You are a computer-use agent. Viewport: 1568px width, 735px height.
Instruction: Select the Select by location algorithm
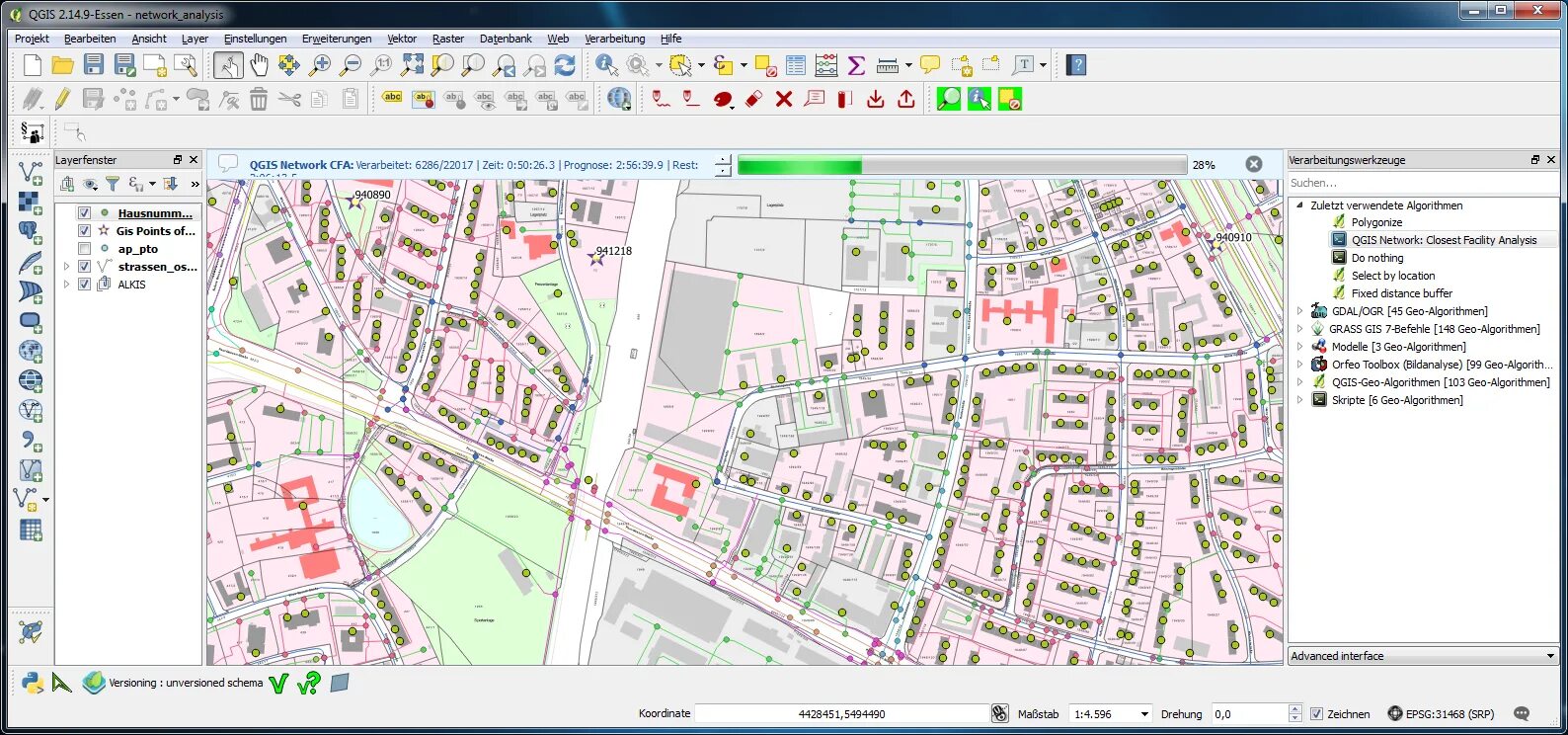tap(1393, 276)
